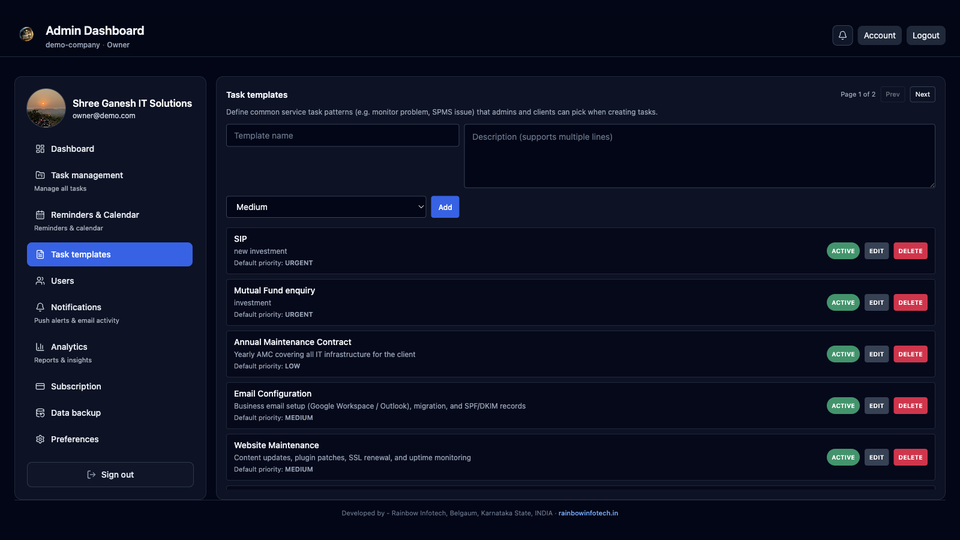Go to Next page of templates
Image resolution: width=960 pixels, height=540 pixels.
[x=922, y=94]
